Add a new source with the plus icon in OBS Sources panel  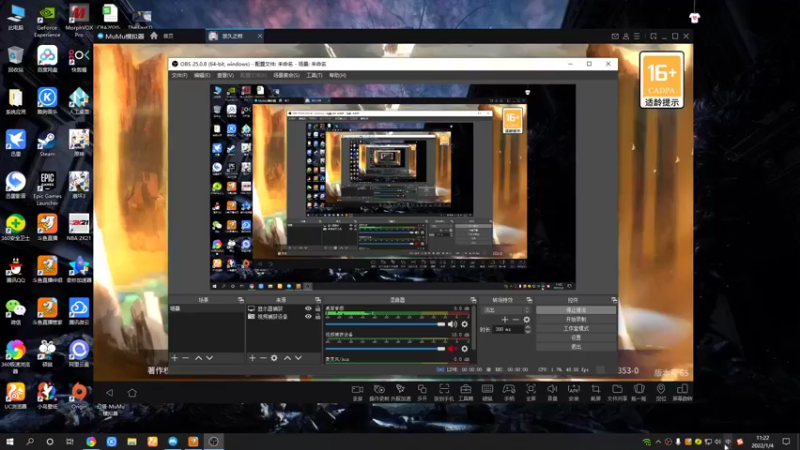point(252,358)
